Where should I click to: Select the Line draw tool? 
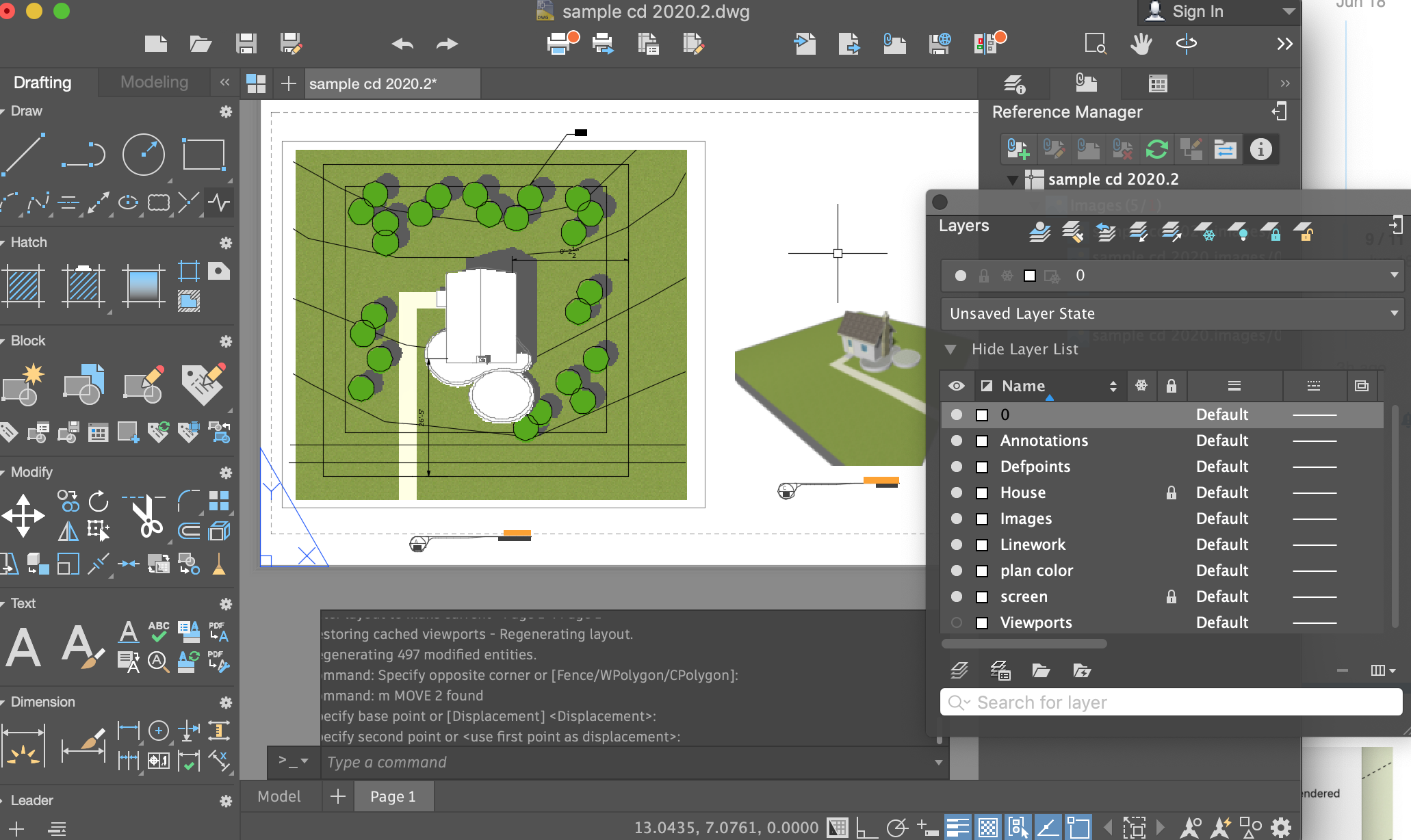24,154
